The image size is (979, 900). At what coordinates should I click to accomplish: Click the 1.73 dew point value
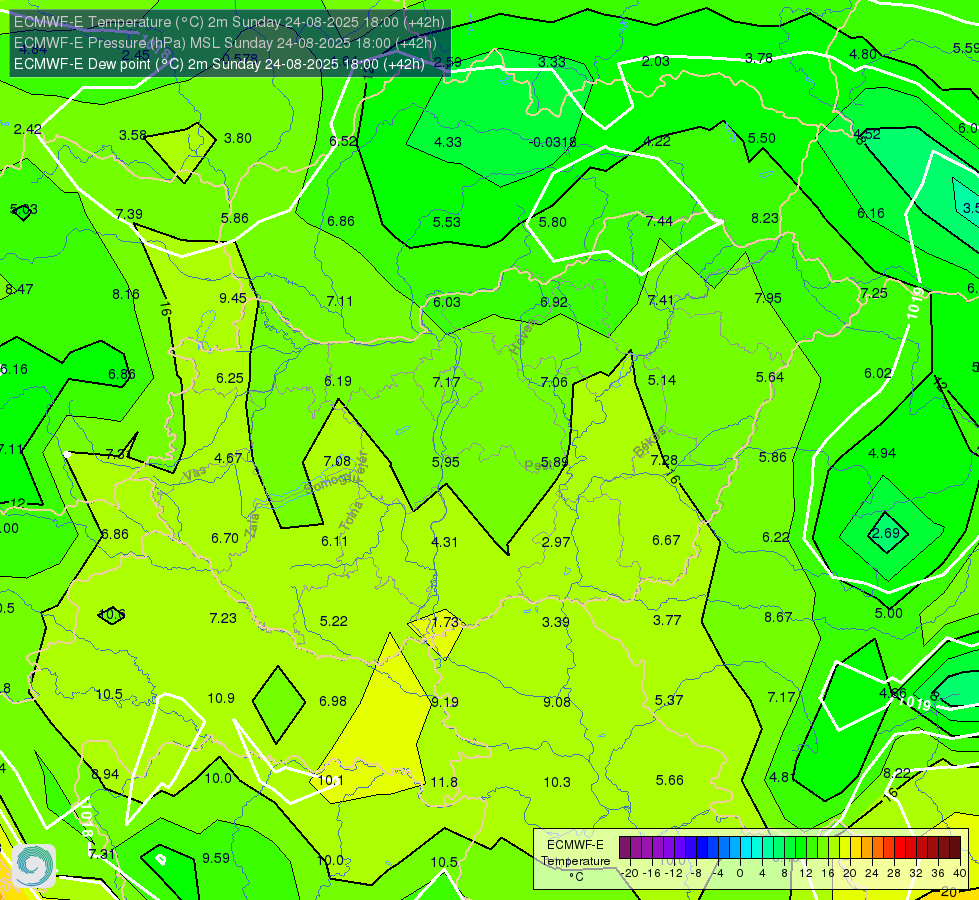pyautogui.click(x=445, y=623)
